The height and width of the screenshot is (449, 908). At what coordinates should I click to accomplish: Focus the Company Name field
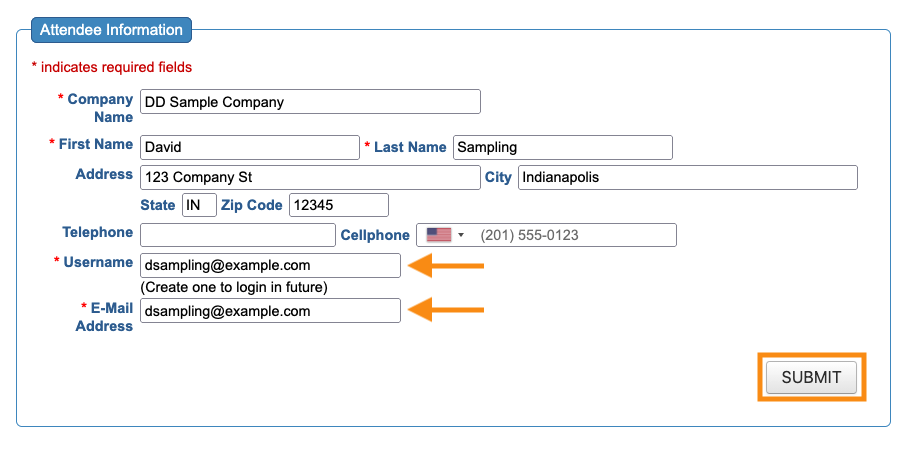pyautogui.click(x=310, y=102)
